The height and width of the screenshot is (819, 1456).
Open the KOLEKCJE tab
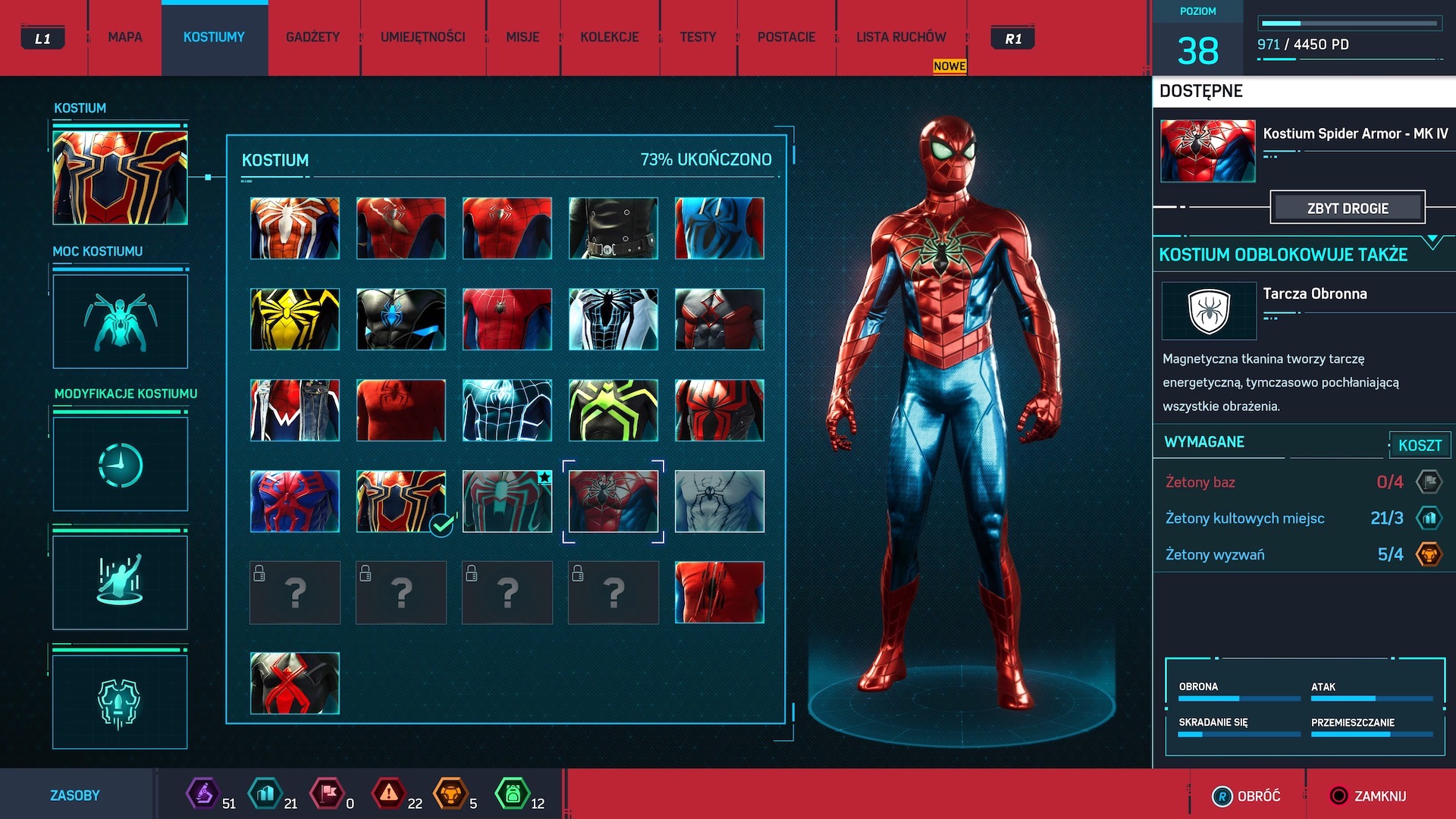[x=610, y=37]
